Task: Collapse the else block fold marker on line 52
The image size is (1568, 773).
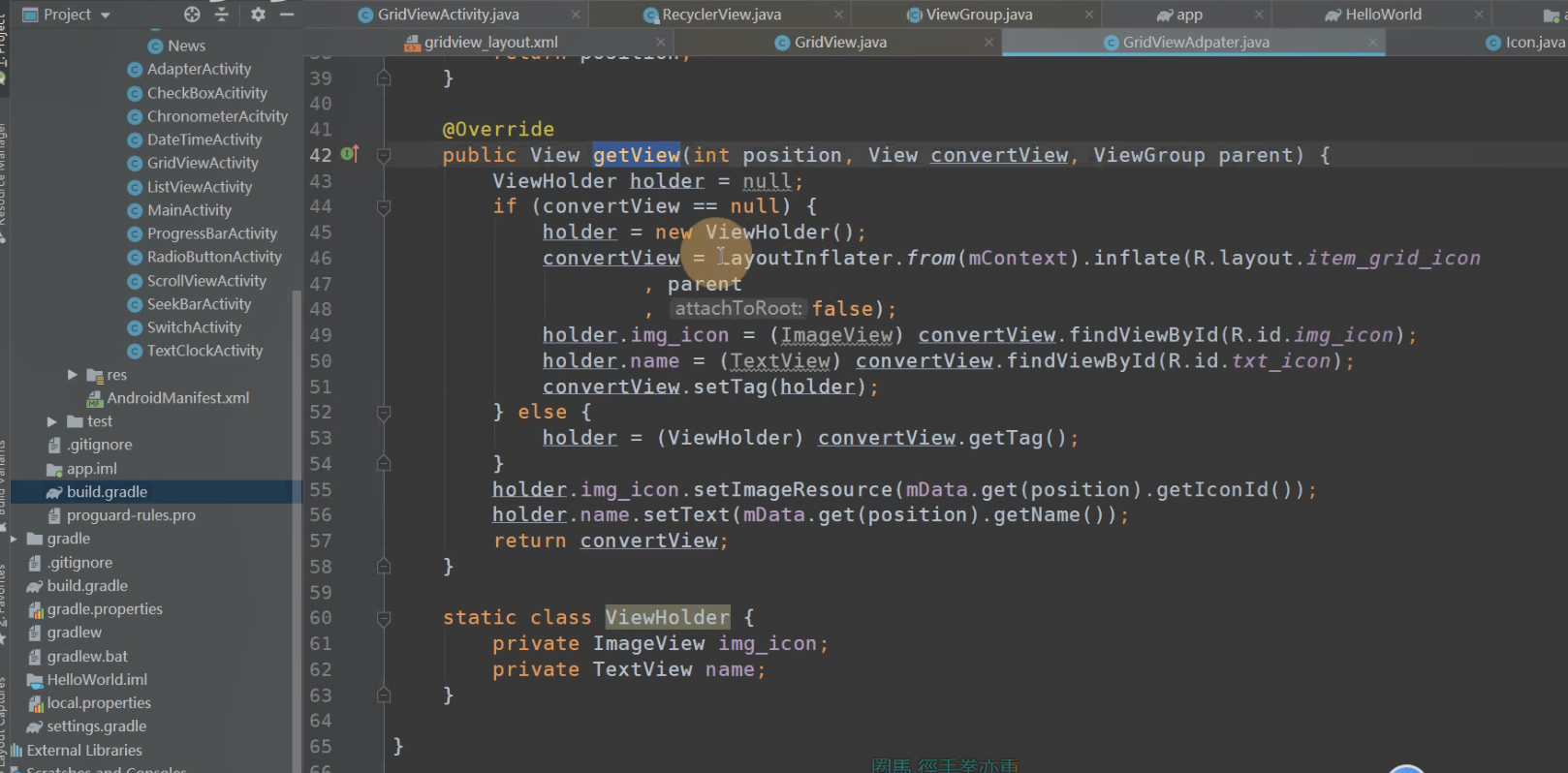Action: (x=384, y=413)
